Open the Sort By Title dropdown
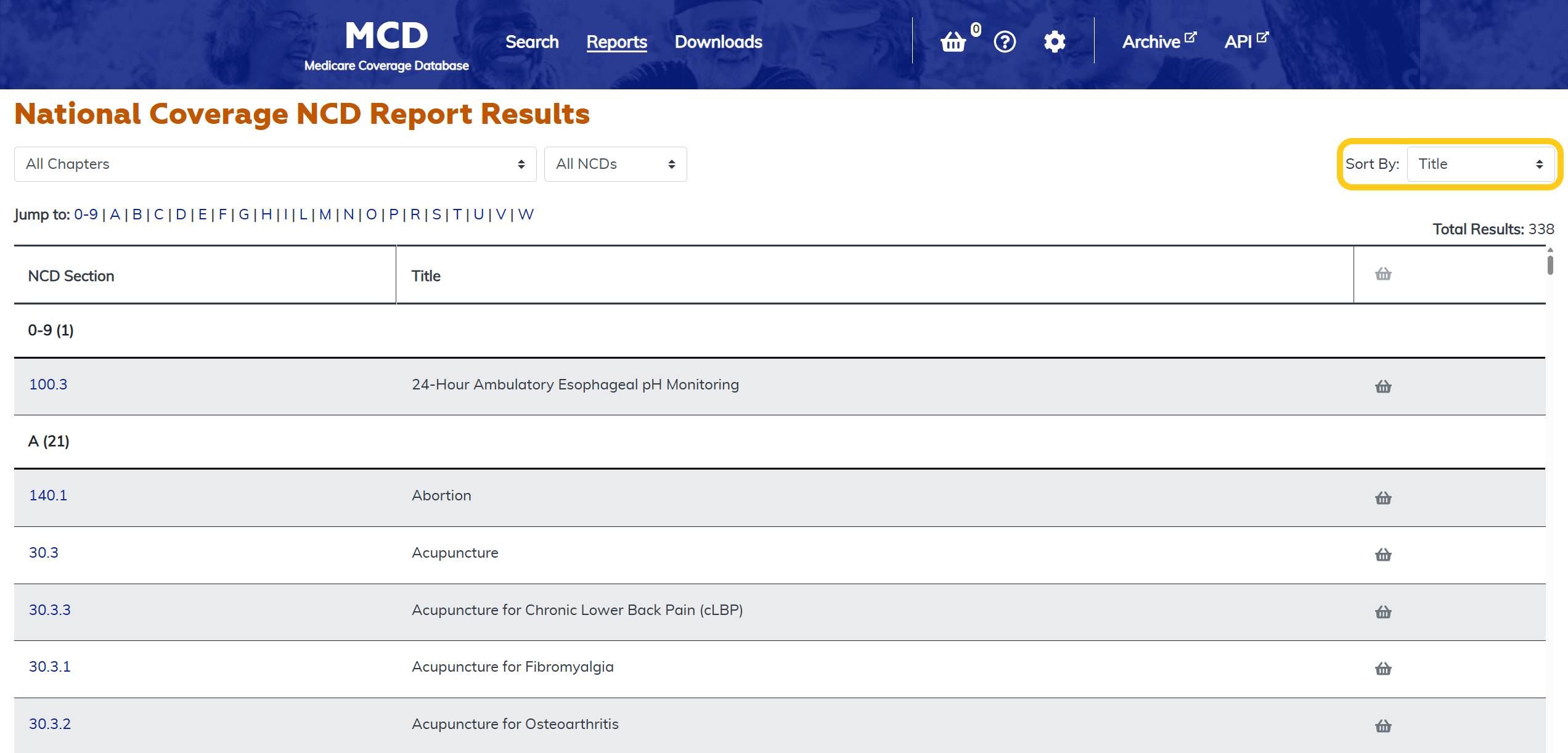 coord(1480,164)
